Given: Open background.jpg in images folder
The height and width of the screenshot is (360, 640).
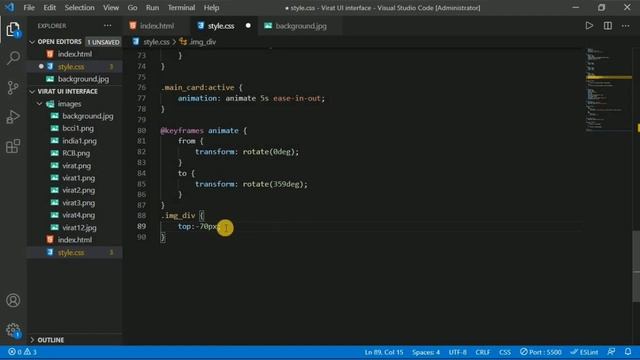Looking at the screenshot, I should pos(75,116).
